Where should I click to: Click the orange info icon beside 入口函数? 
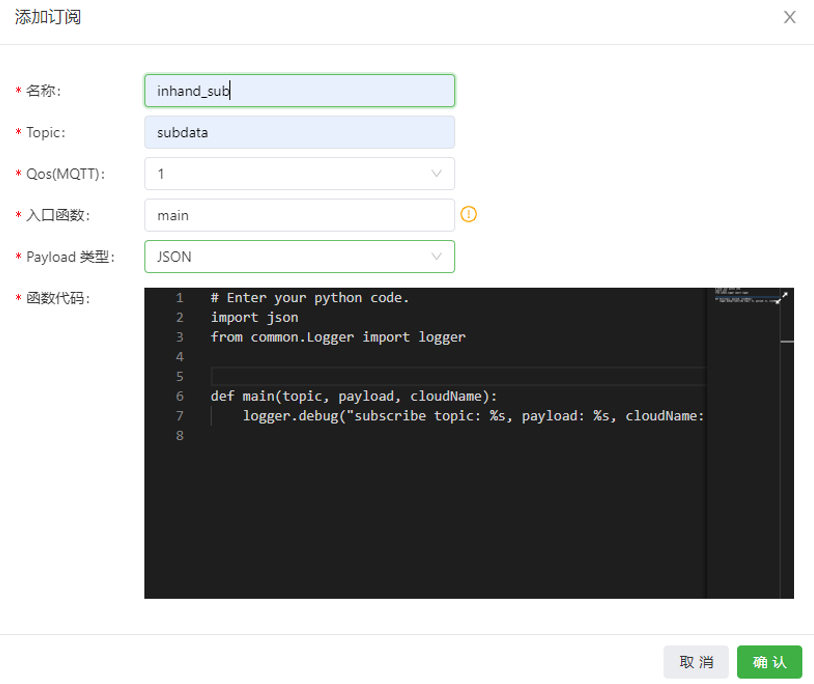tap(468, 214)
